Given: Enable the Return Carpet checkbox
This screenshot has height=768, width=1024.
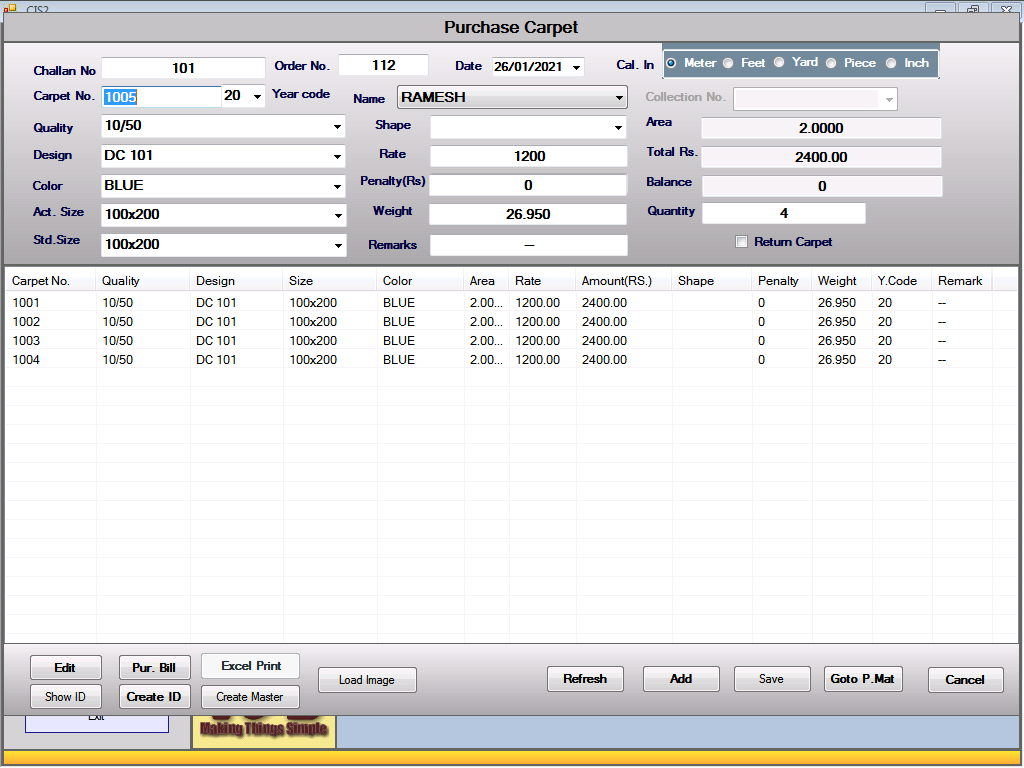Looking at the screenshot, I should click(741, 242).
